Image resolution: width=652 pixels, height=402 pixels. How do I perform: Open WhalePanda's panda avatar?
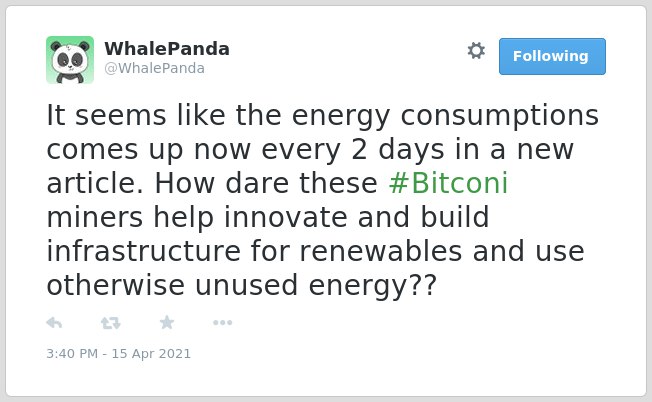click(x=70, y=60)
